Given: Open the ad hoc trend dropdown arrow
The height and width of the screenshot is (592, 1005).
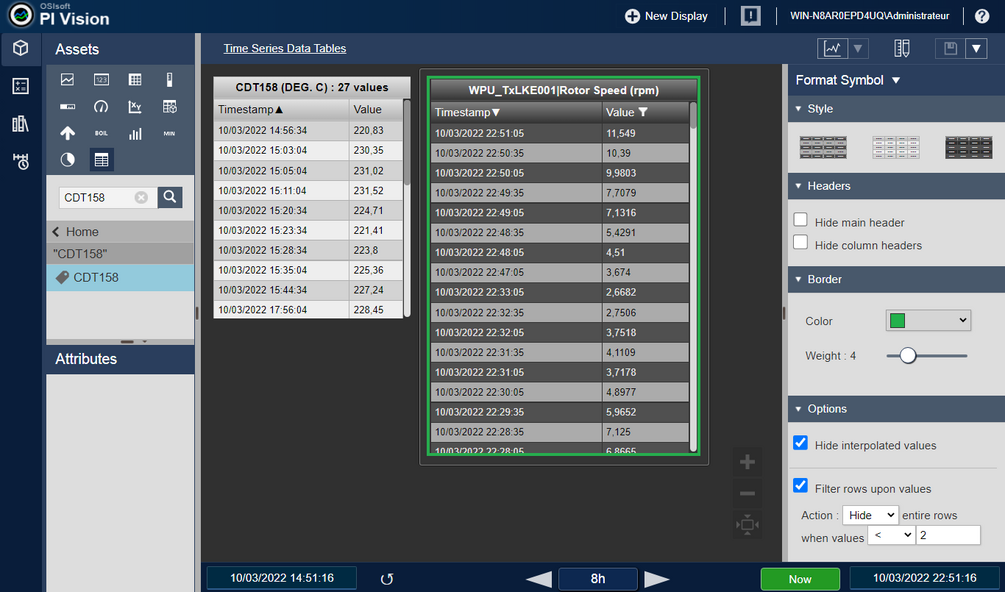Looking at the screenshot, I should click(858, 49).
